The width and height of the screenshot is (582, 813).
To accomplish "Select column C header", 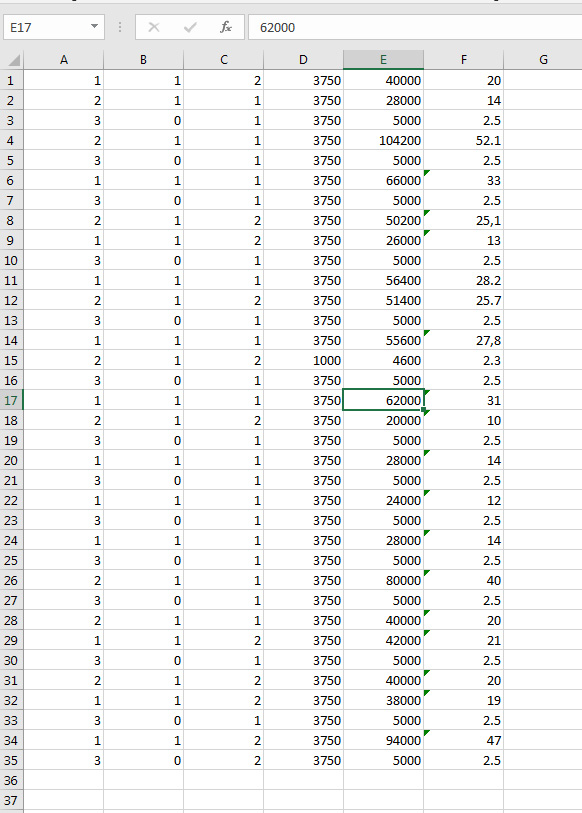I will coord(224,60).
